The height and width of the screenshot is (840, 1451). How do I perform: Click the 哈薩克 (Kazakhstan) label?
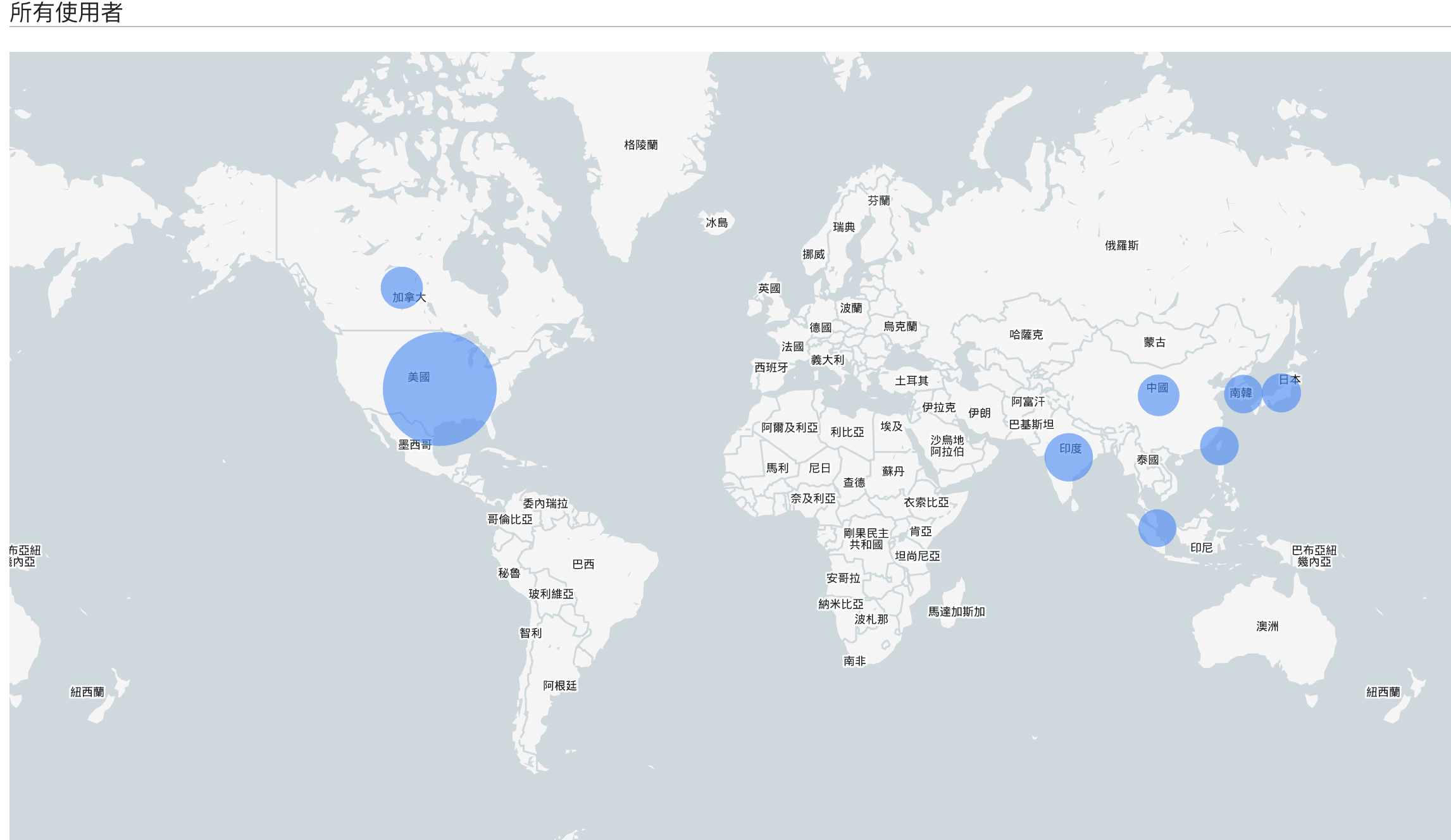[1026, 335]
